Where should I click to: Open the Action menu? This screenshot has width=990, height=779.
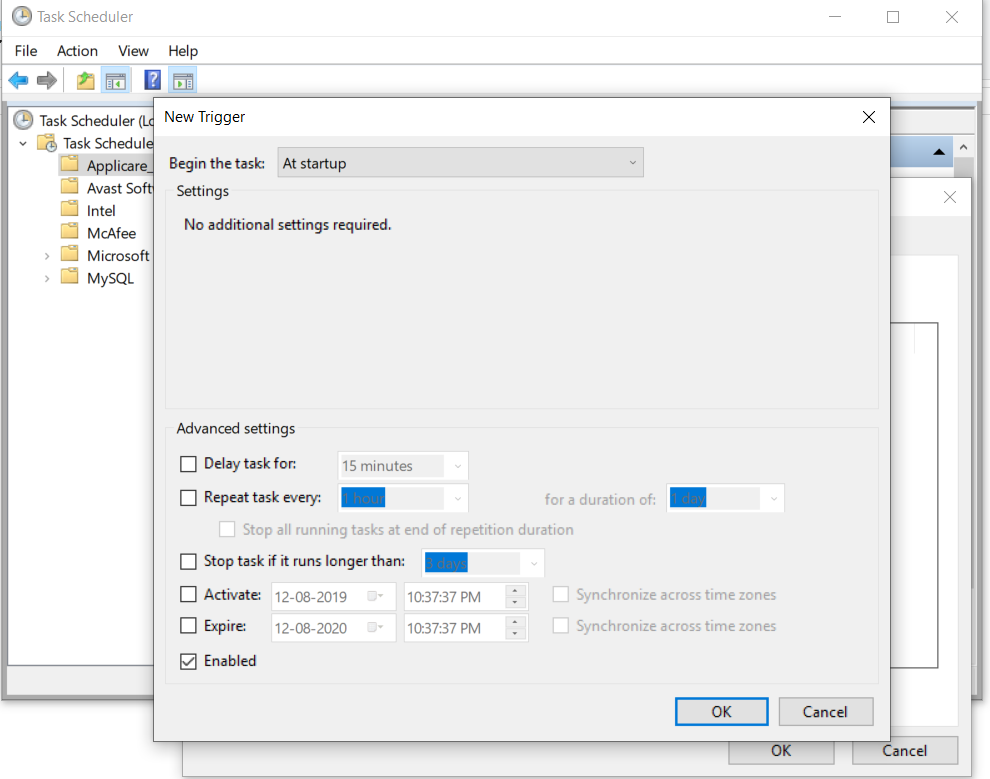click(77, 51)
